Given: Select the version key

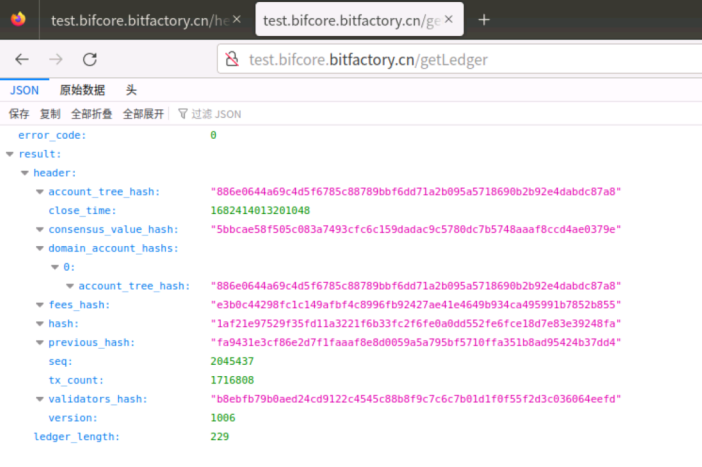Looking at the screenshot, I should (x=73, y=418).
